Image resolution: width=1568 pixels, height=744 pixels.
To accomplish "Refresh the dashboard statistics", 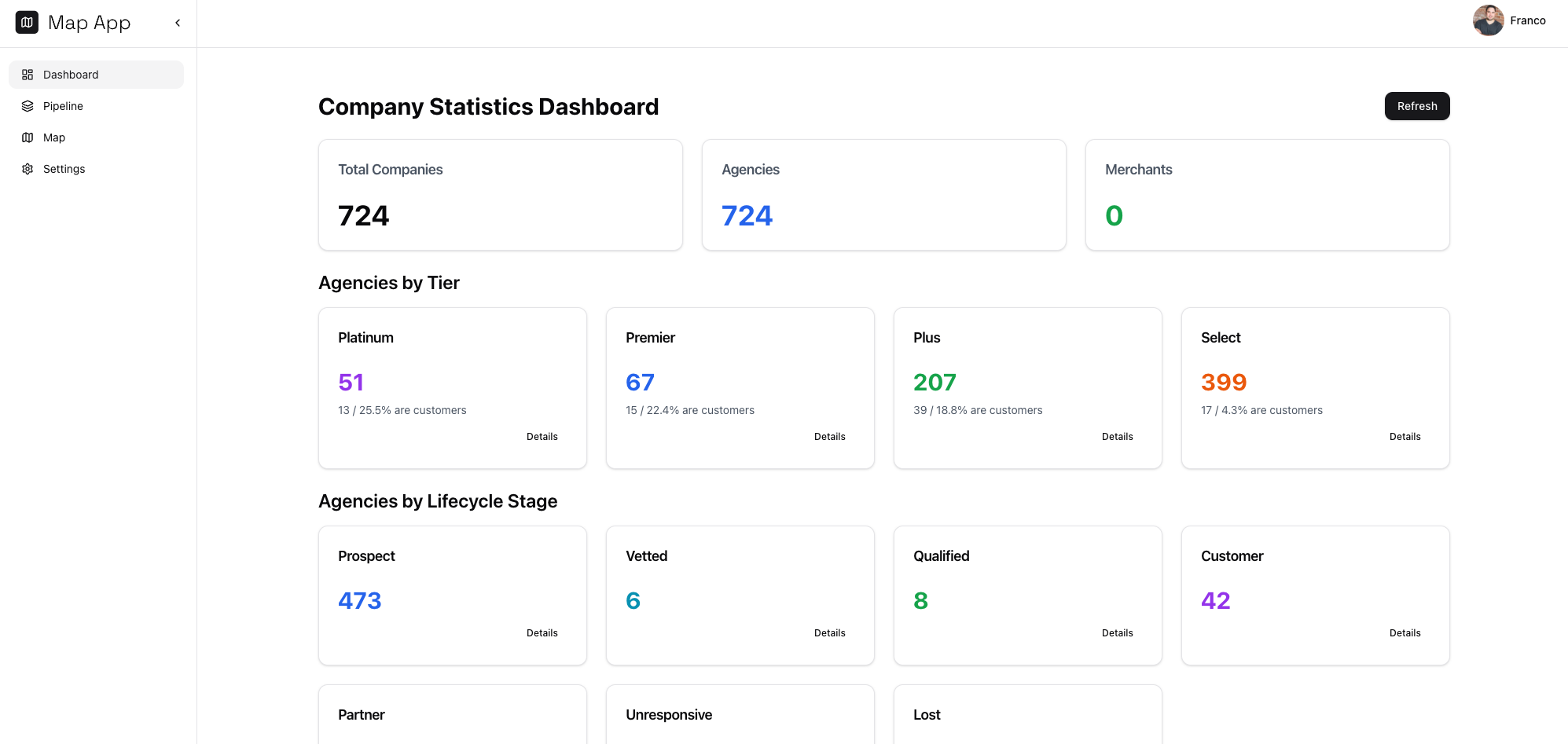I will pyautogui.click(x=1416, y=105).
